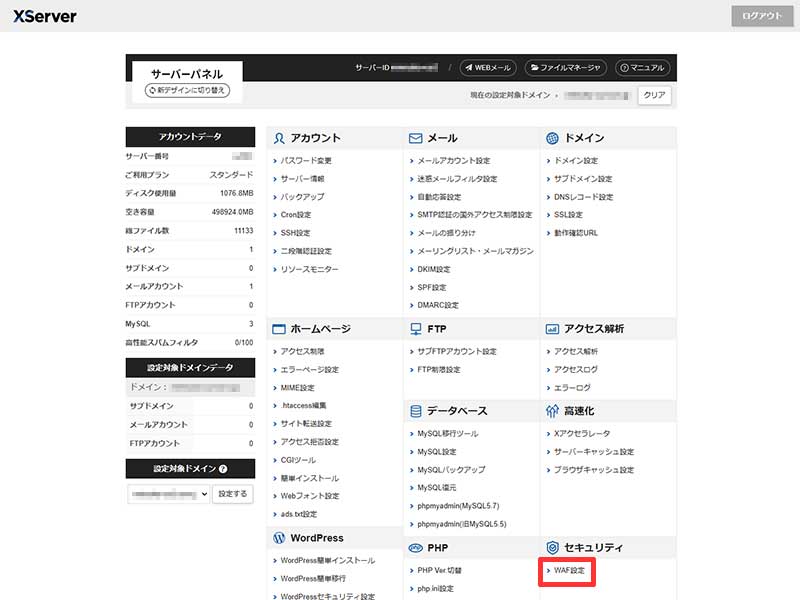Viewport: 800px width, 600px height.
Task: Open メールの振り分け
Action: [446, 233]
